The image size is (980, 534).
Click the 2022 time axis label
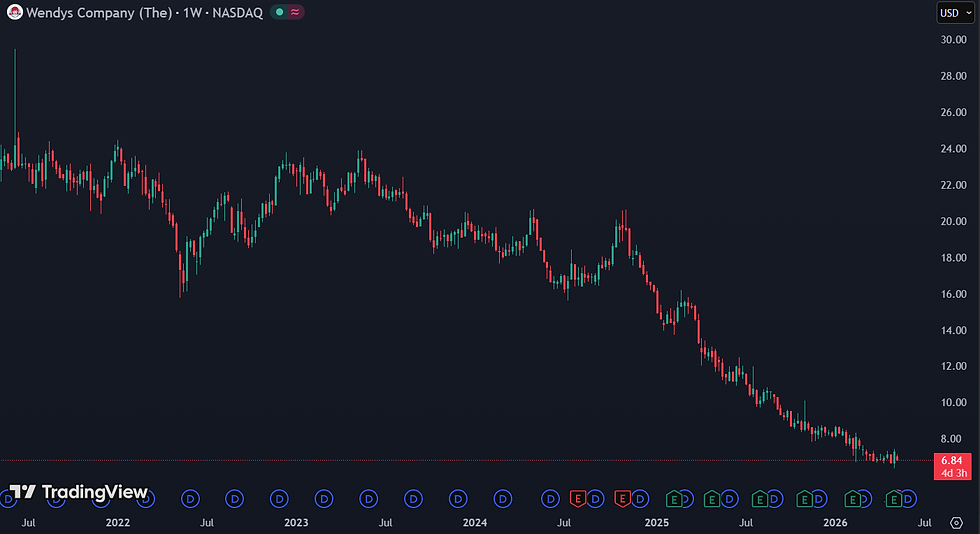click(x=118, y=523)
